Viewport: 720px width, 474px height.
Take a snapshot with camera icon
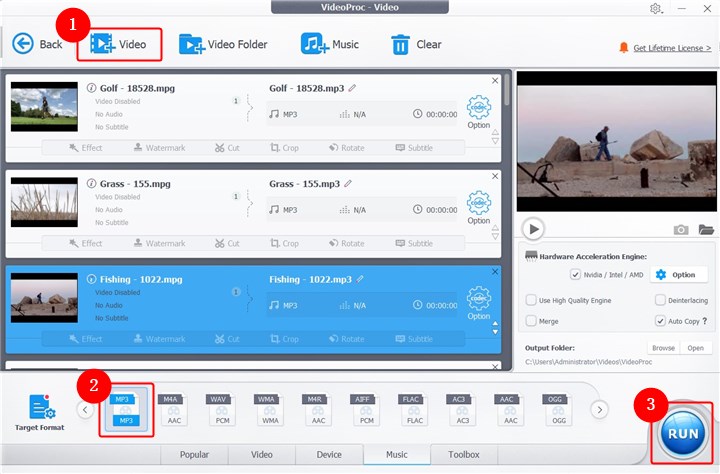click(x=681, y=229)
